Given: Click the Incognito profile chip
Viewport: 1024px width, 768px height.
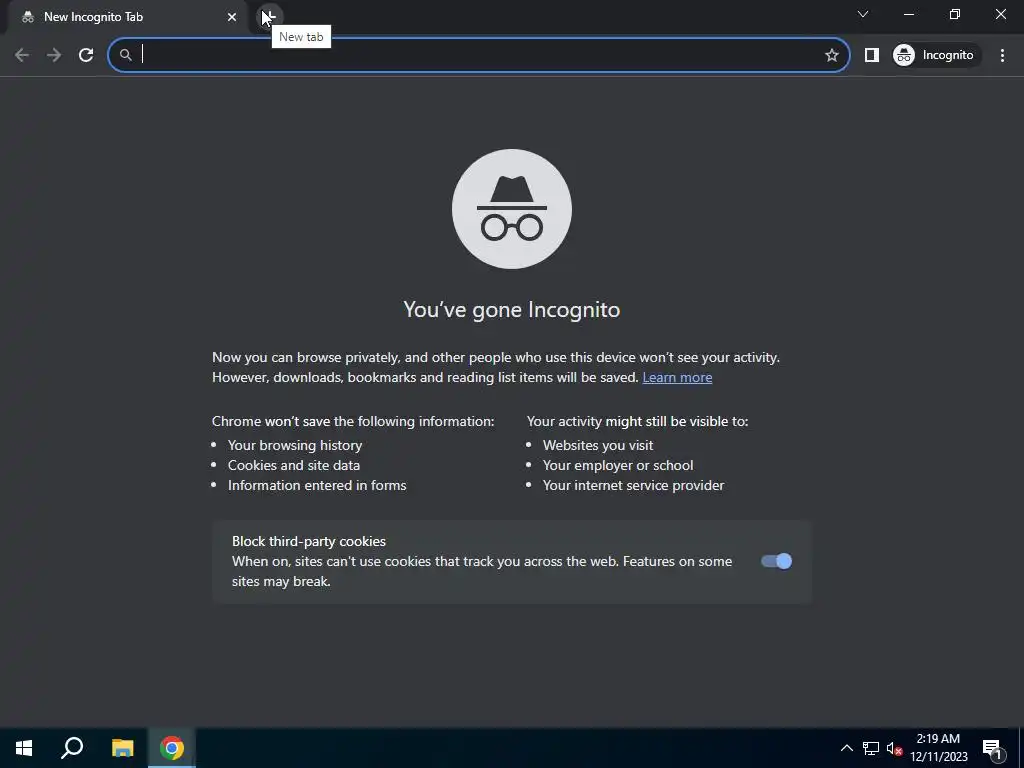Looking at the screenshot, I should [x=935, y=55].
